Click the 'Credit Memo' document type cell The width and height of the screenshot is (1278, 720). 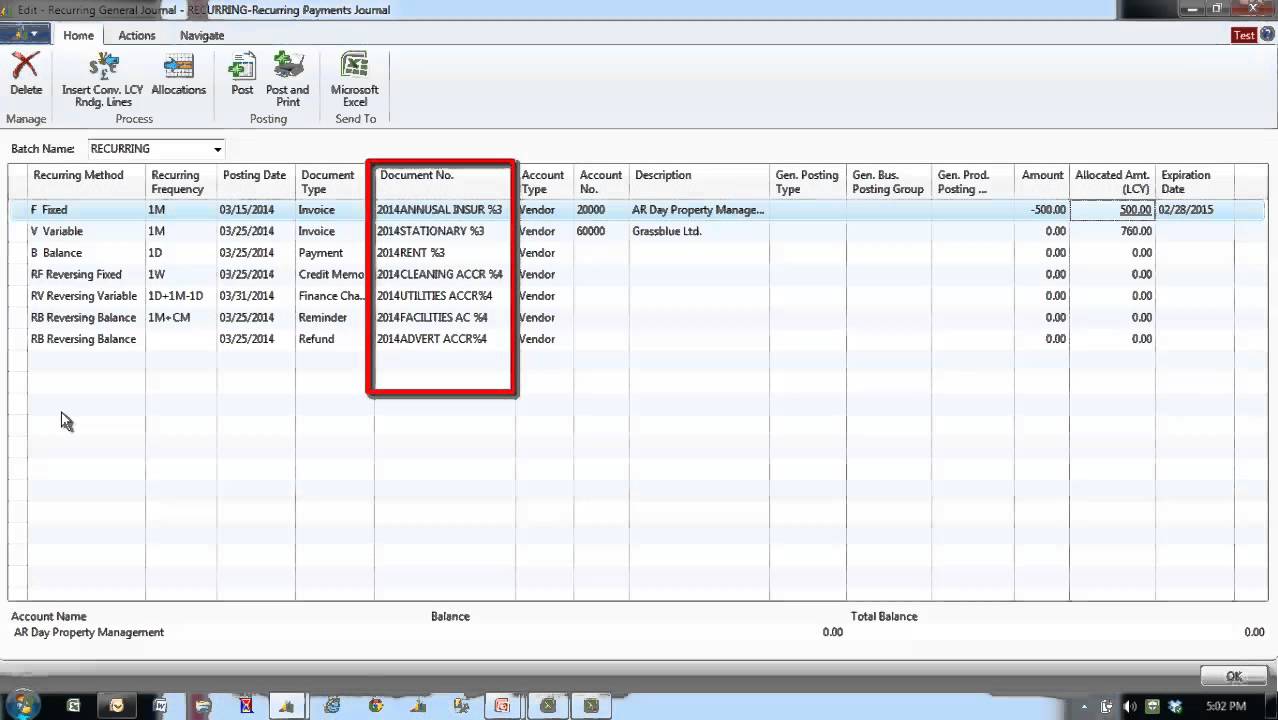coord(335,274)
